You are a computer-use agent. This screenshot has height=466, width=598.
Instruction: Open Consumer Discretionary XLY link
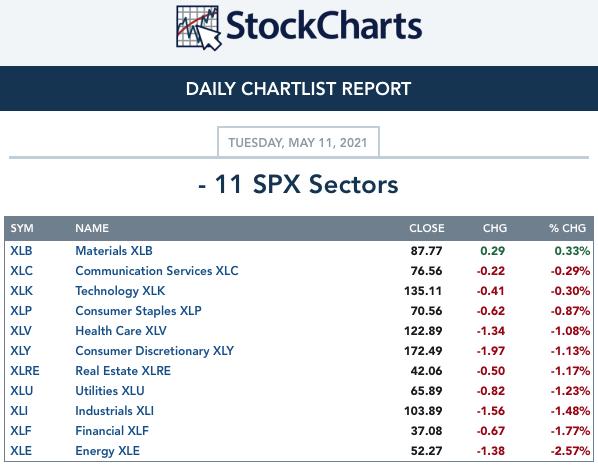click(x=154, y=351)
